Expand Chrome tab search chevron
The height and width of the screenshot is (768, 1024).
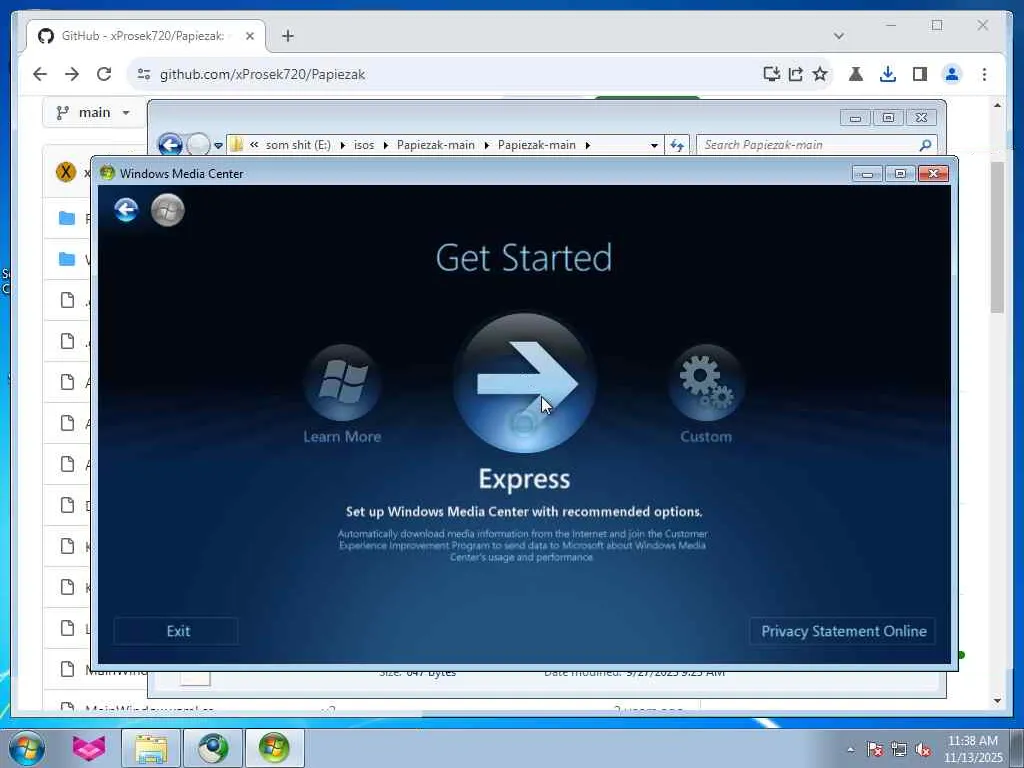pyautogui.click(x=839, y=36)
